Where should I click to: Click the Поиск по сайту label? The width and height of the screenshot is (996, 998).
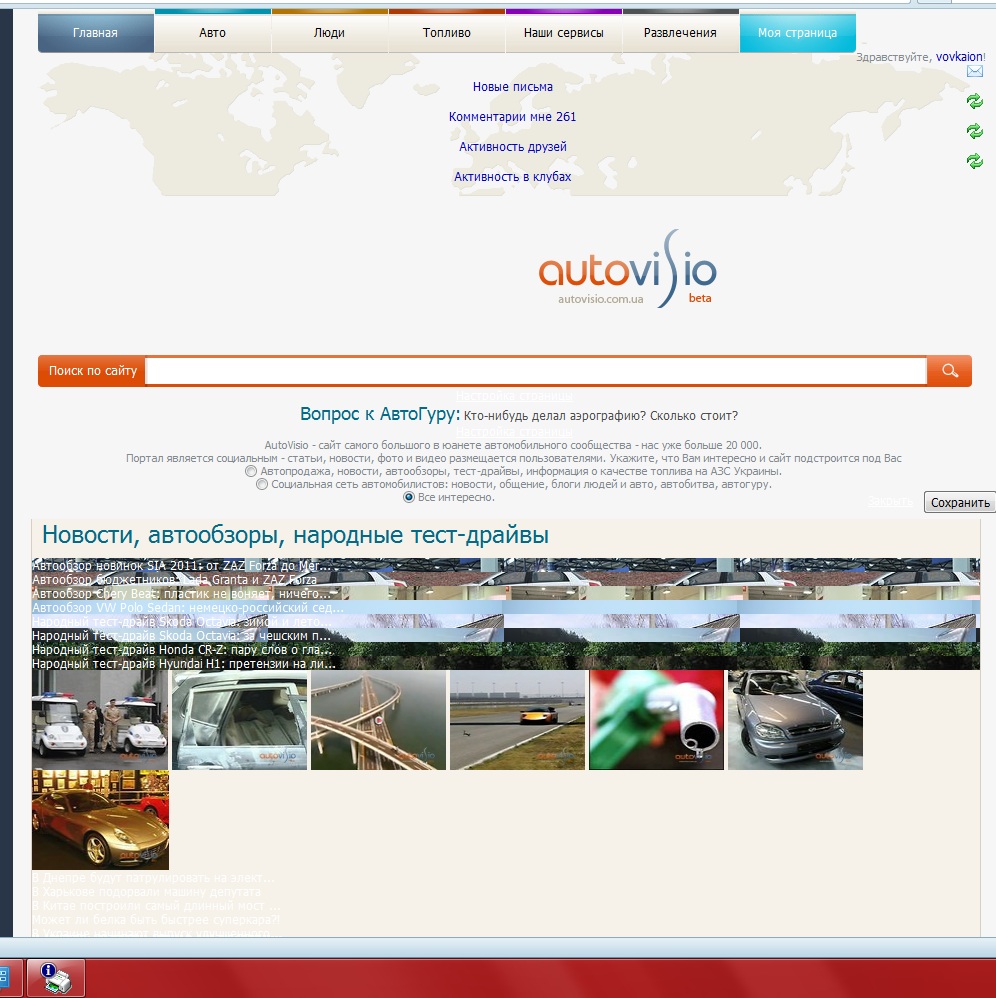point(93,370)
